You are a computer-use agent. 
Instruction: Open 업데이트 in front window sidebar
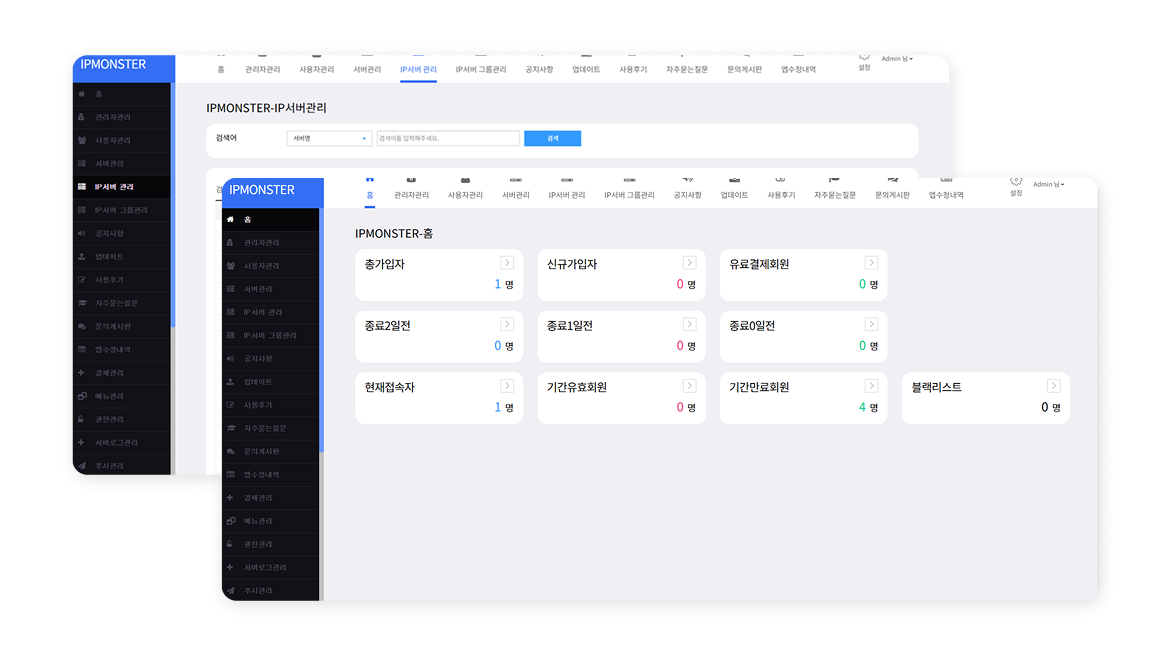[x=271, y=382]
